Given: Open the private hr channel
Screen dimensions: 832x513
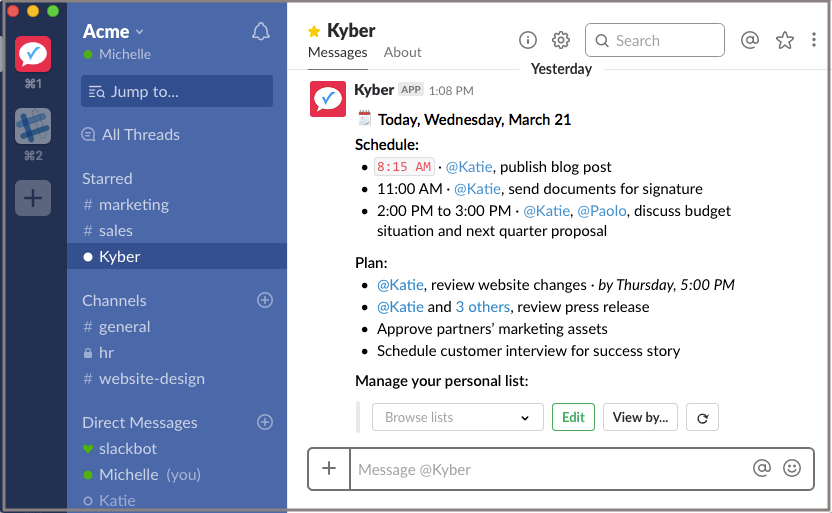Looking at the screenshot, I should click(99, 353).
